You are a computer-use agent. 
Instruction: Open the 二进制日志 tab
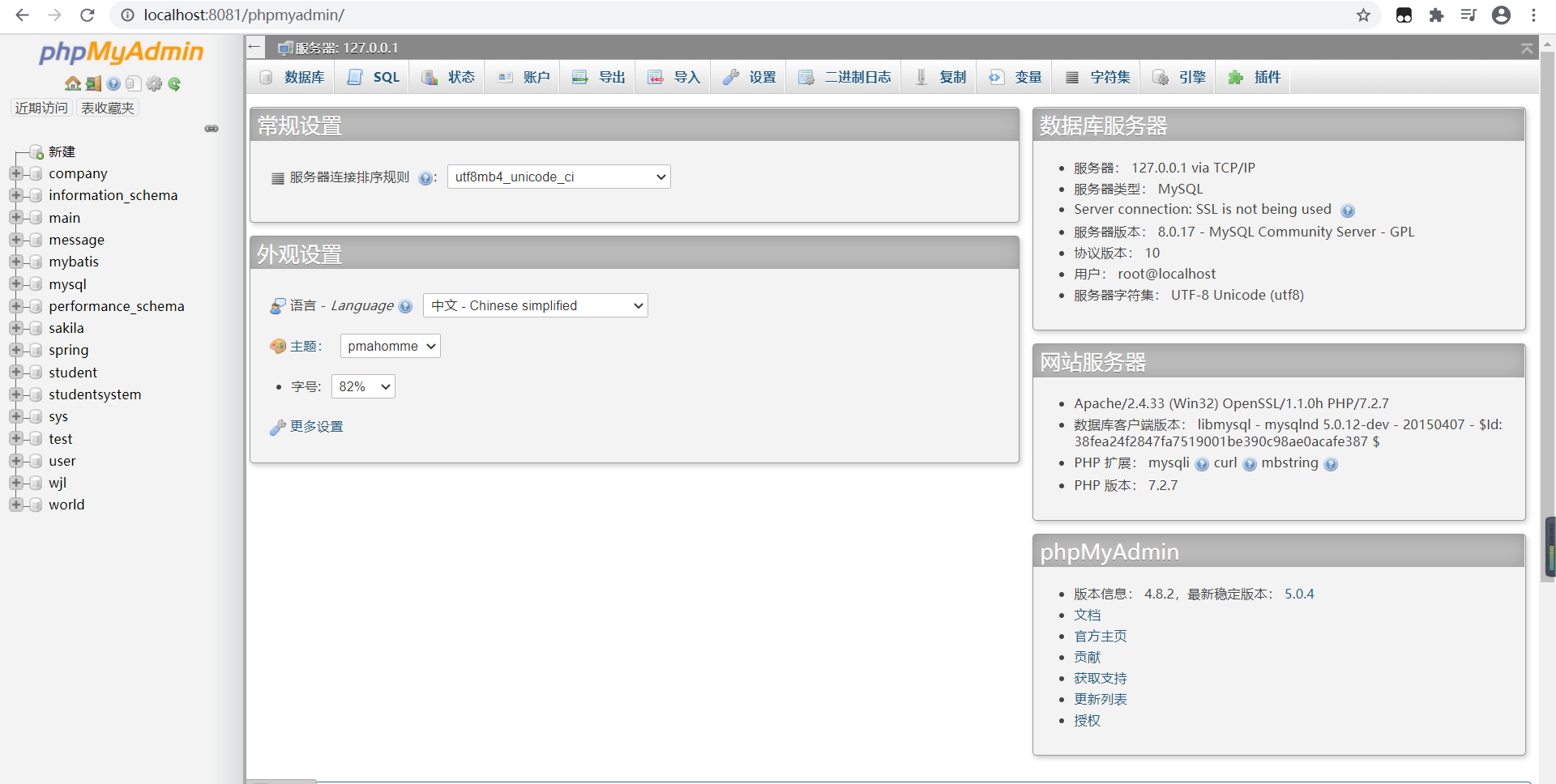[x=844, y=77]
